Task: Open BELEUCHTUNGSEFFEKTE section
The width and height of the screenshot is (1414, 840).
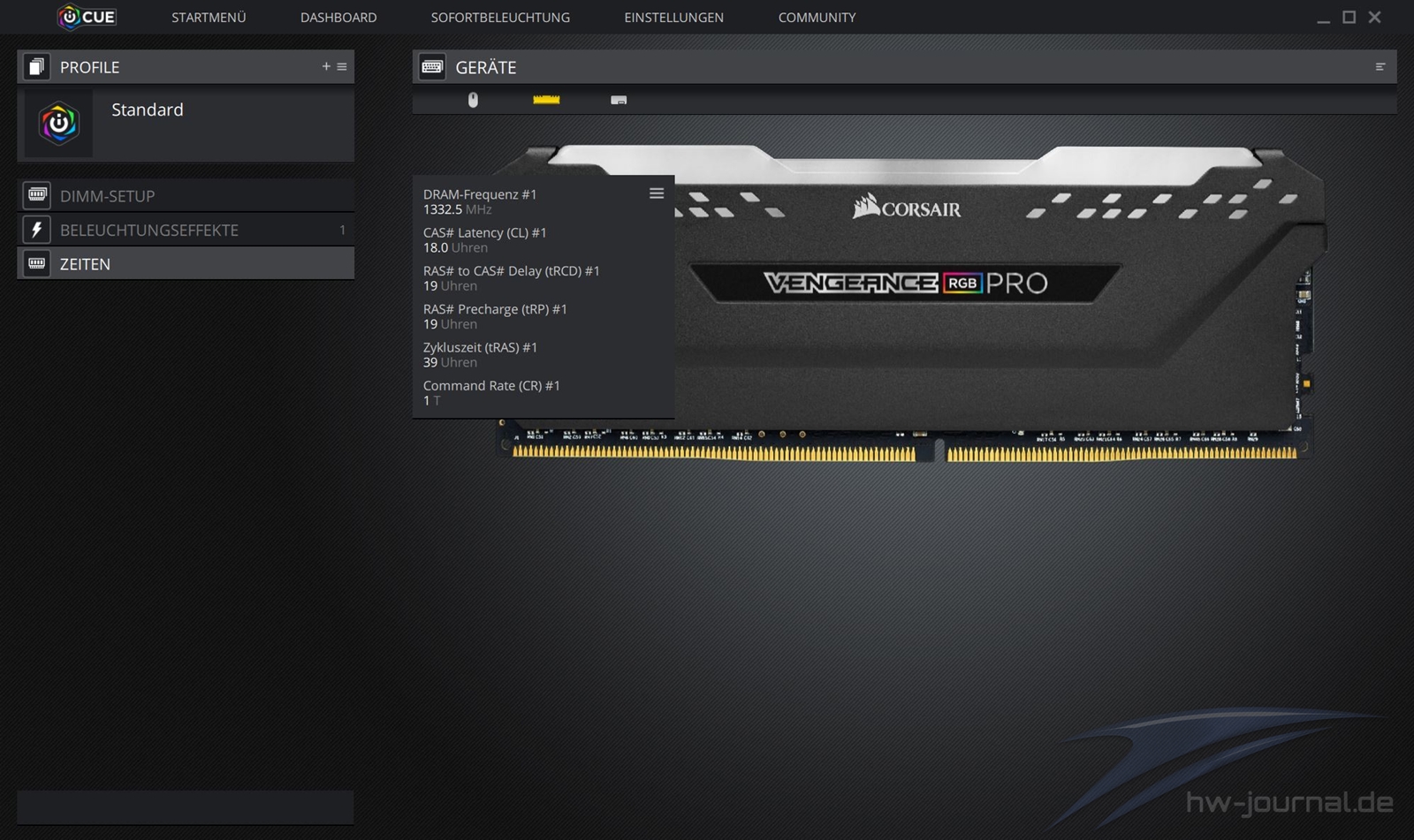Action: [x=186, y=230]
